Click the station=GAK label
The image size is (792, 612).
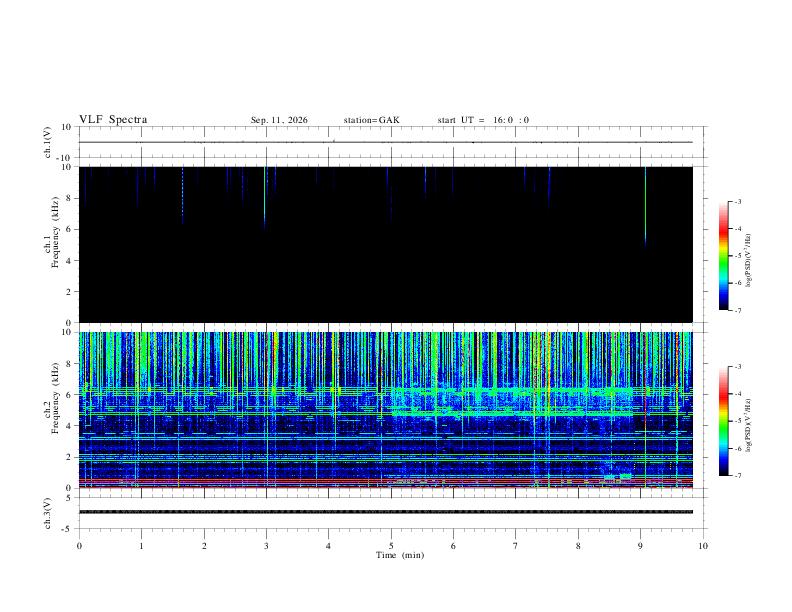point(371,120)
